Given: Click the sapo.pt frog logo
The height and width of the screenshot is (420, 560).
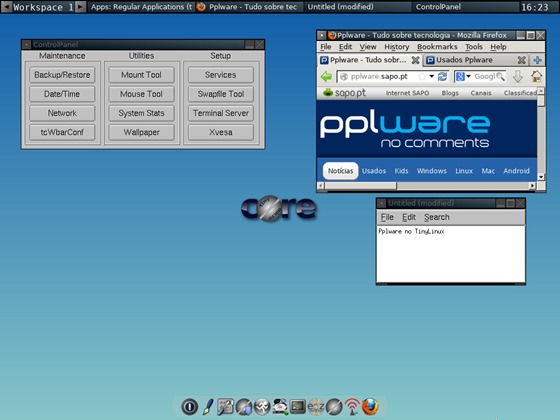Looking at the screenshot, I should [x=344, y=93].
